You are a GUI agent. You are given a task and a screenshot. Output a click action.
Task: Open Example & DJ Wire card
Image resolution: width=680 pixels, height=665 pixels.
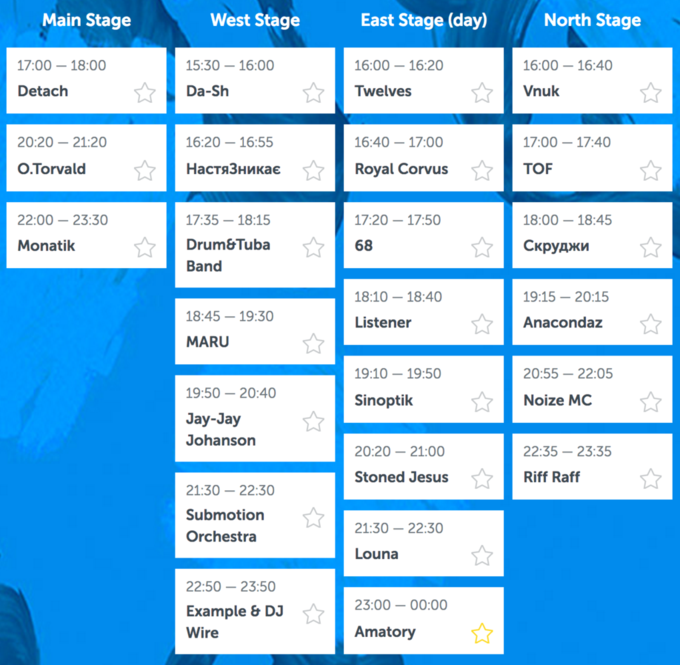pyautogui.click(x=255, y=612)
